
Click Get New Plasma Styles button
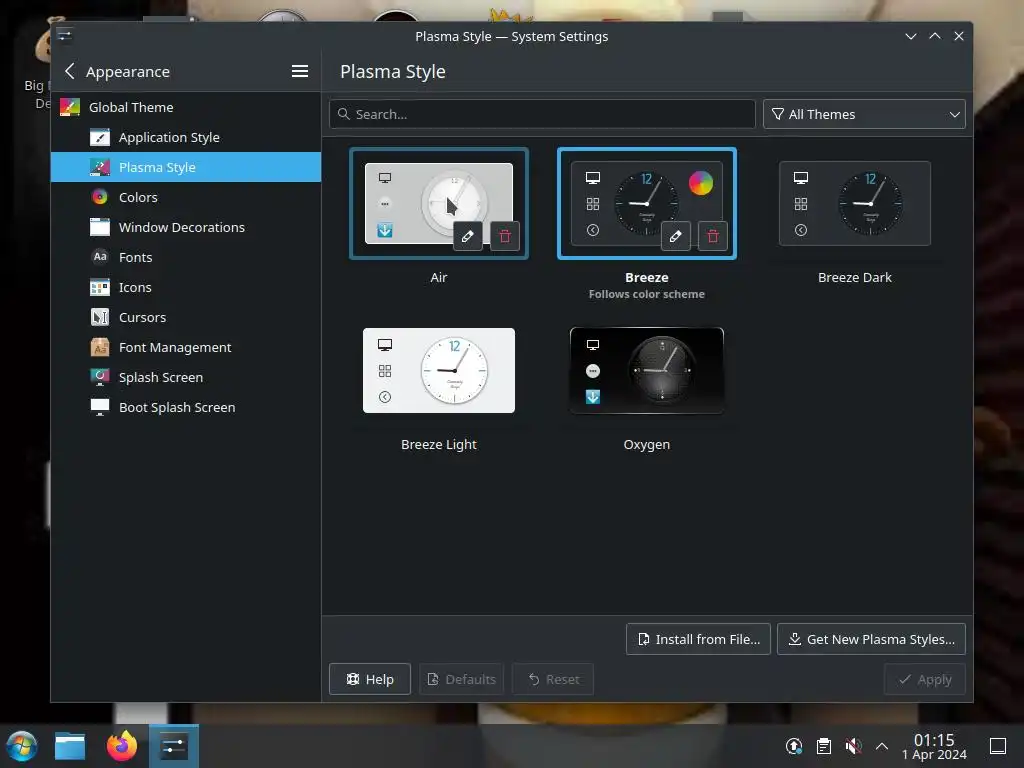pos(871,639)
